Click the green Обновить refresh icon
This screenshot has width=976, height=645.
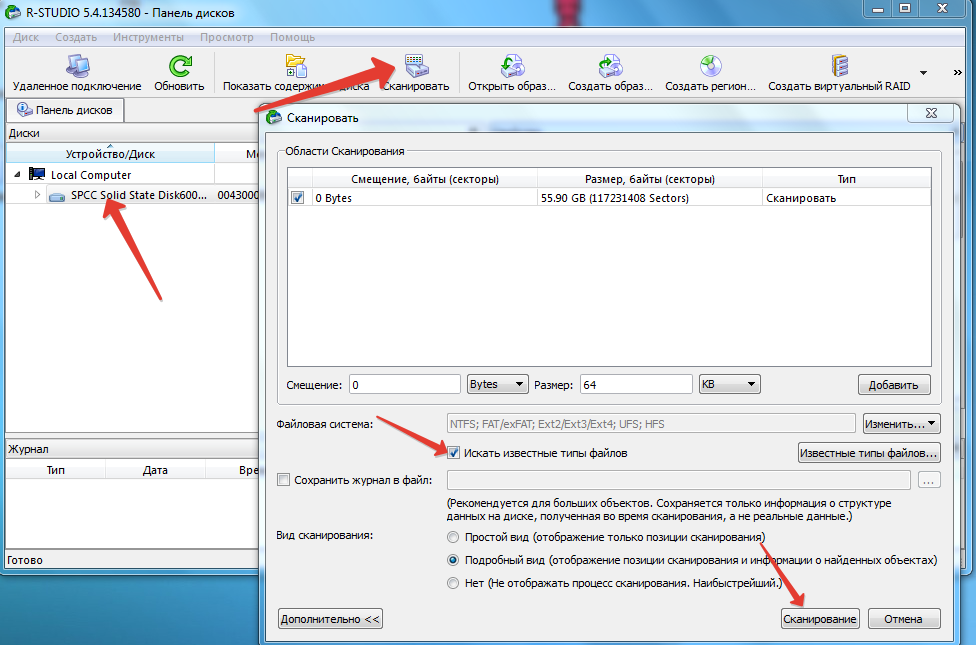tap(179, 66)
